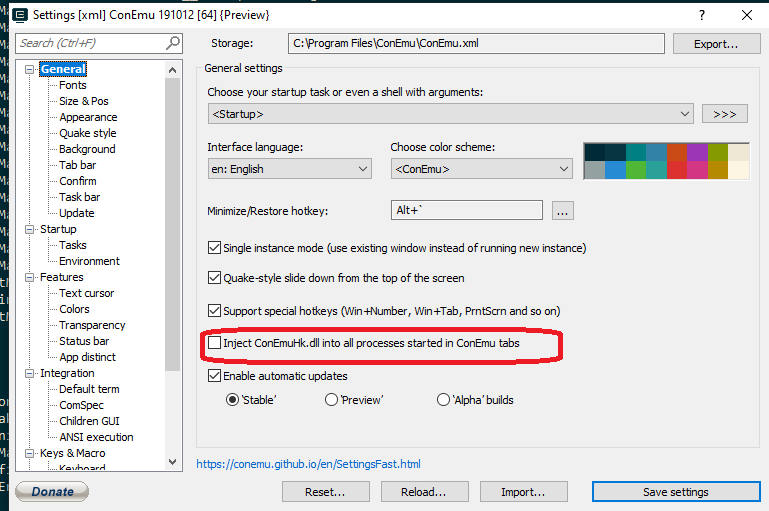This screenshot has width=769, height=511.
Task: Click the ConEmu window title icon
Action: [x=20, y=15]
